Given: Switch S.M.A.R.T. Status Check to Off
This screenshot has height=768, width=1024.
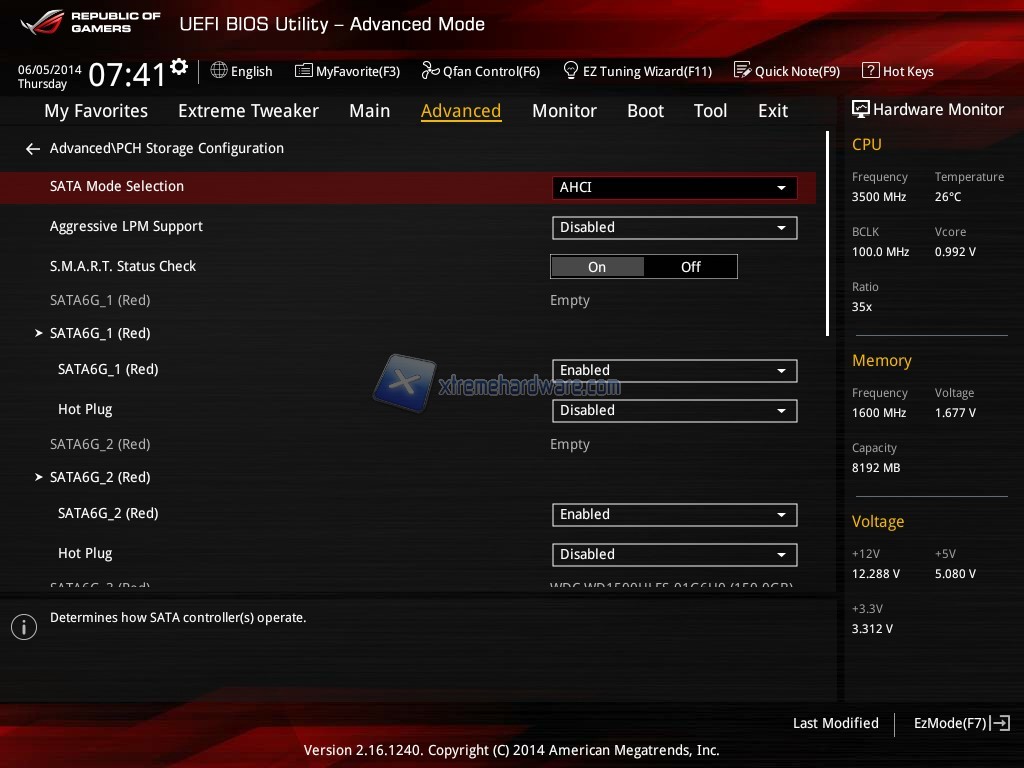Looking at the screenshot, I should pos(691,267).
